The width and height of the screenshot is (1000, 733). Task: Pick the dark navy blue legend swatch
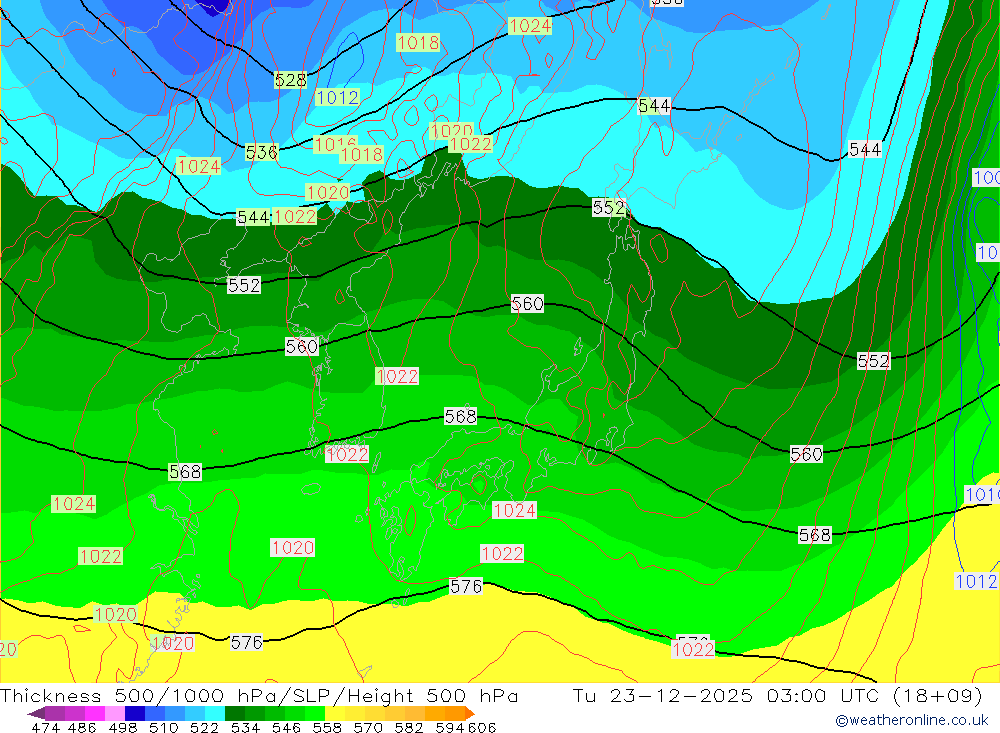pyautogui.click(x=135, y=713)
